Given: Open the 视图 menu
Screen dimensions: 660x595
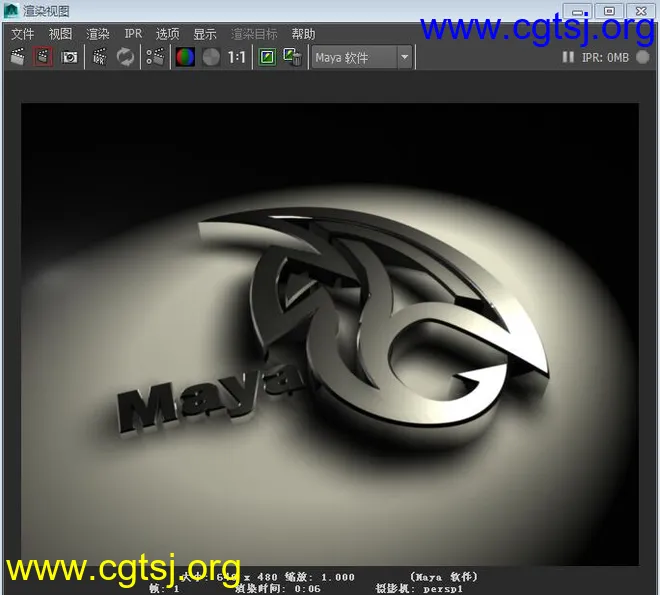Looking at the screenshot, I should (60, 34).
